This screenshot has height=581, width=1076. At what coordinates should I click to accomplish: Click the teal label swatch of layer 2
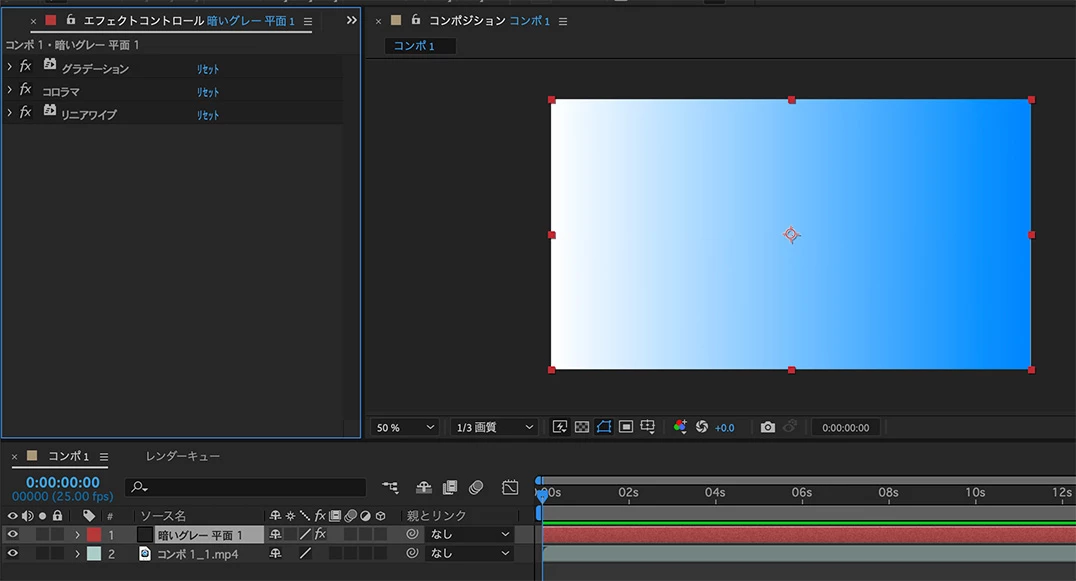94,554
